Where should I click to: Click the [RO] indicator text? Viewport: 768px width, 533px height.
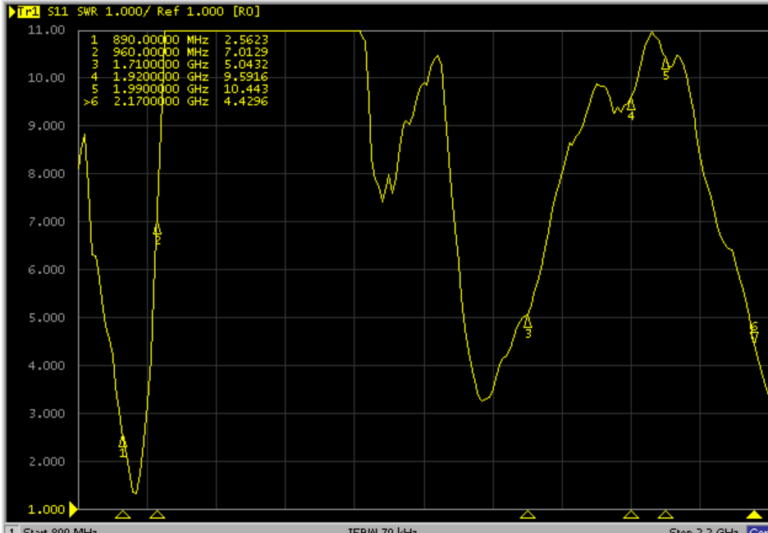(246, 12)
